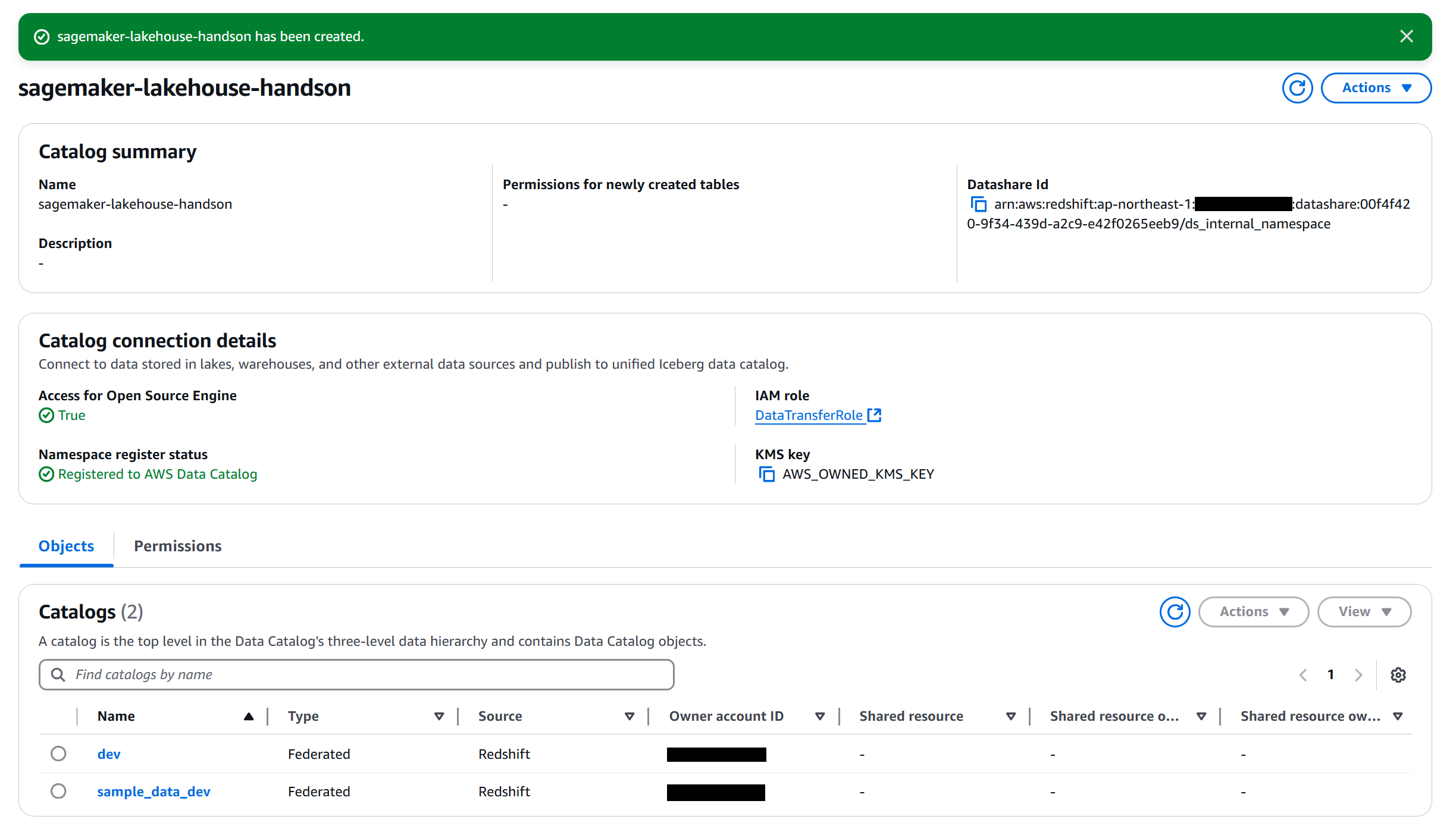Open the sample_data_dev catalog link
Image resolution: width=1456 pixels, height=829 pixels.
(x=154, y=792)
